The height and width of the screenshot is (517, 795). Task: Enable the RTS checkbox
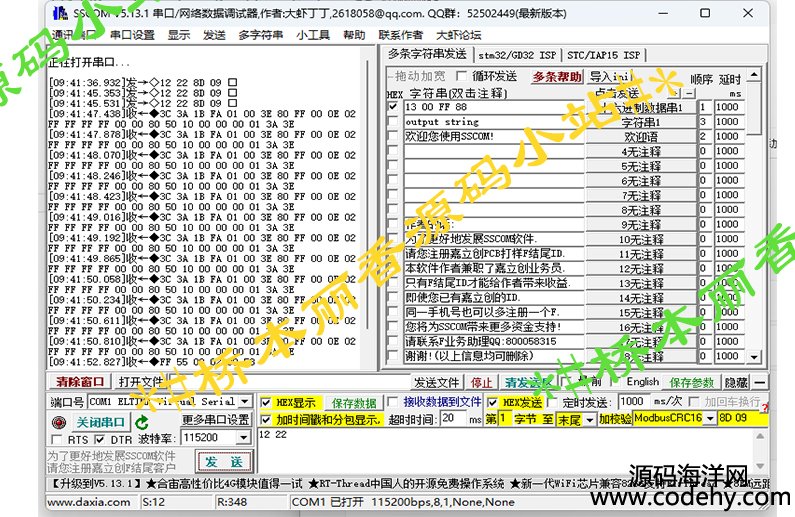click(57, 439)
